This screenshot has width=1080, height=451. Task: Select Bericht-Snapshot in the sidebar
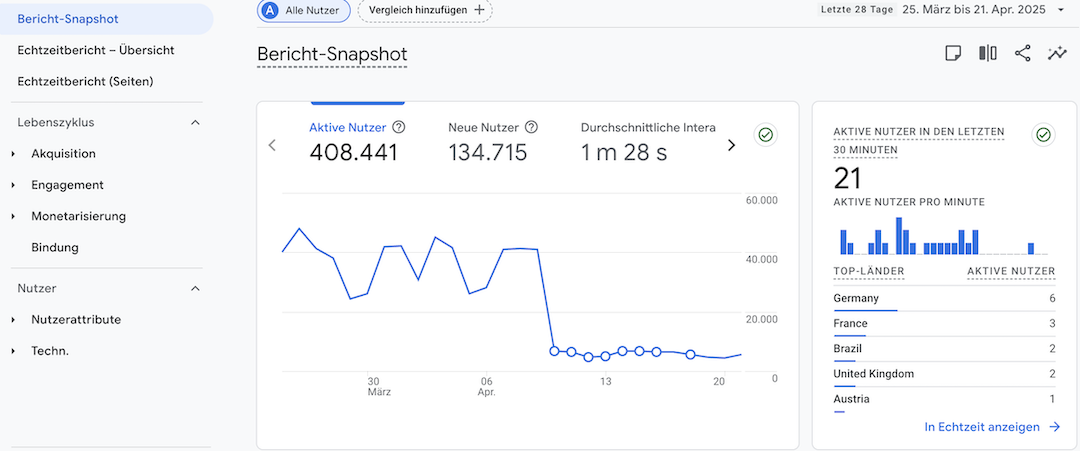pos(107,19)
